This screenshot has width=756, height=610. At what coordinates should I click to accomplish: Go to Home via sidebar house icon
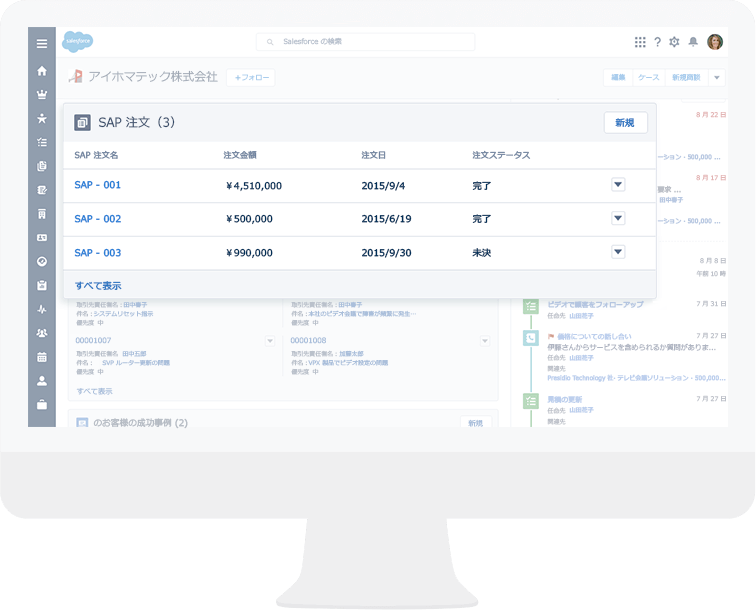point(42,71)
